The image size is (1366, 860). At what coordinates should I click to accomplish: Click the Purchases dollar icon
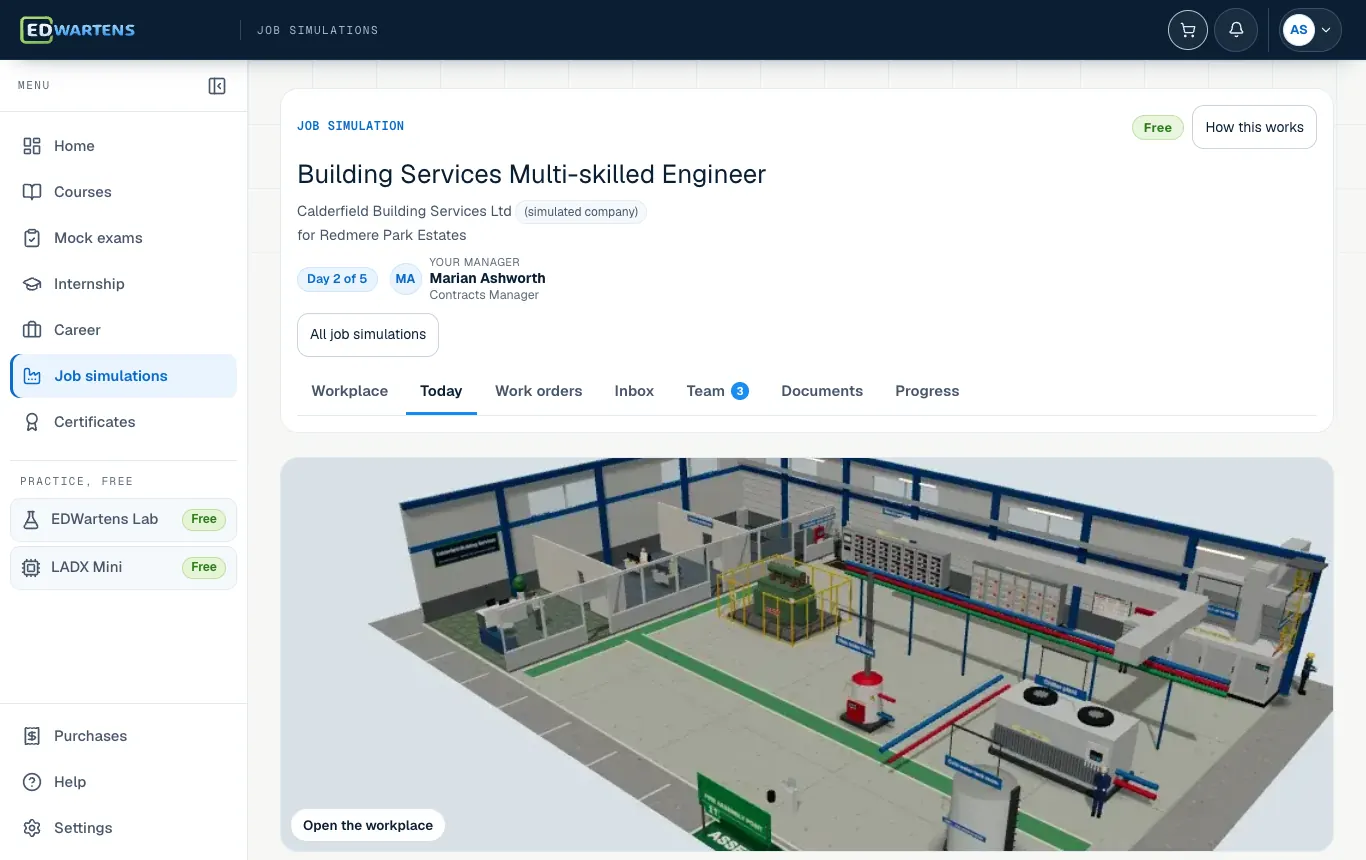coord(32,736)
